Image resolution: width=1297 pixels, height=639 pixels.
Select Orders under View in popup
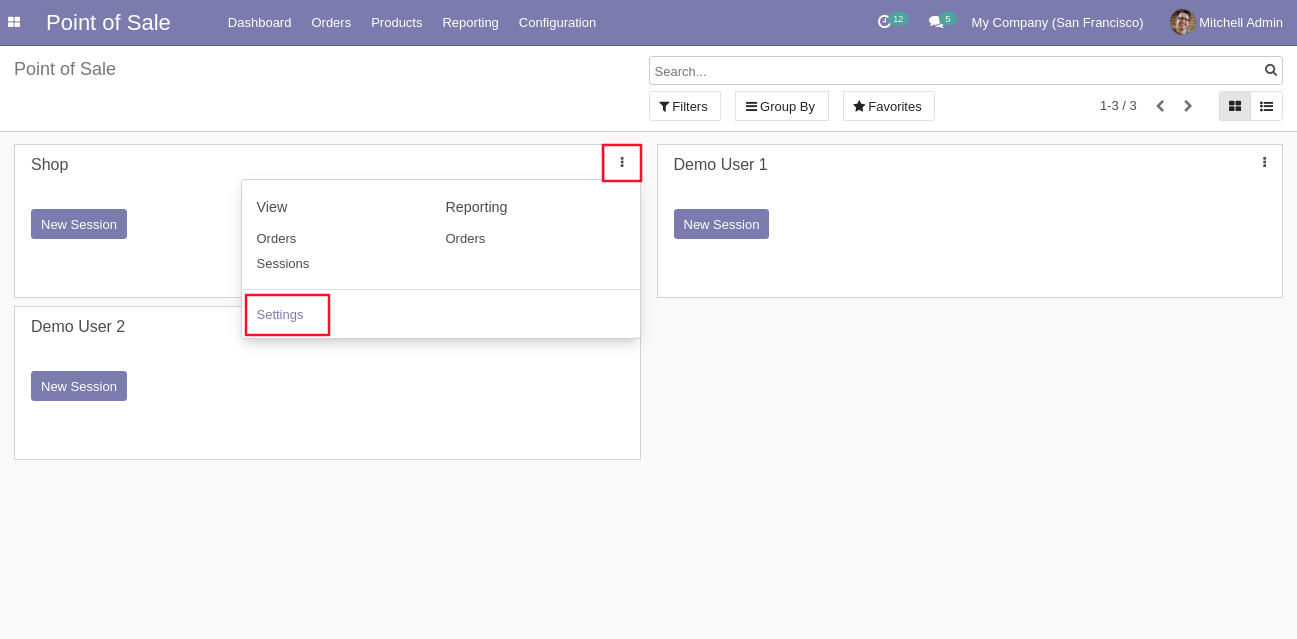click(277, 238)
